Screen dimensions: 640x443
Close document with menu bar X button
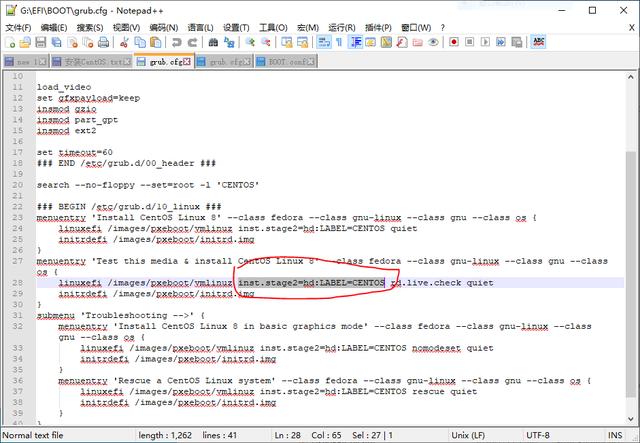[631, 28]
